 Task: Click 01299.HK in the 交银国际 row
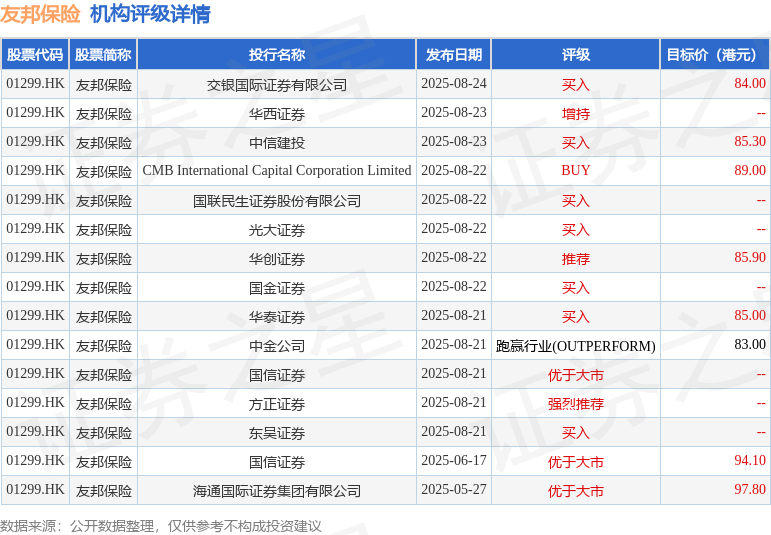35,84
